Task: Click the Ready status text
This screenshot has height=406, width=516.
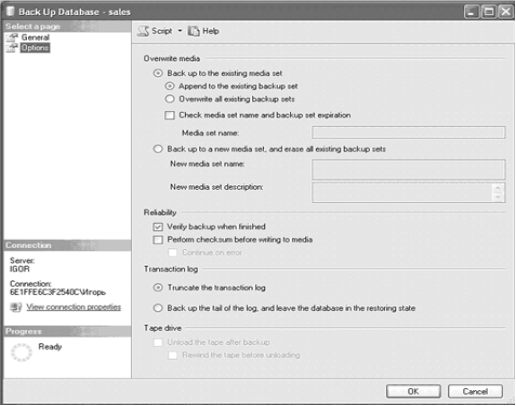Action: pos(50,347)
